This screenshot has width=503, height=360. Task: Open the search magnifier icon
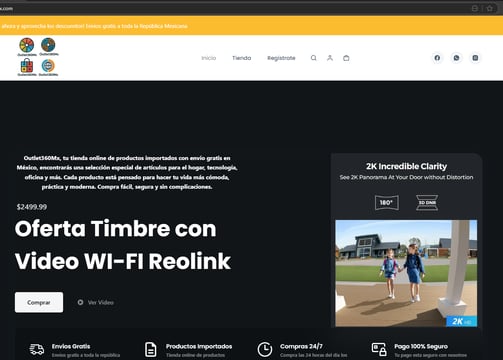pyautogui.click(x=313, y=58)
